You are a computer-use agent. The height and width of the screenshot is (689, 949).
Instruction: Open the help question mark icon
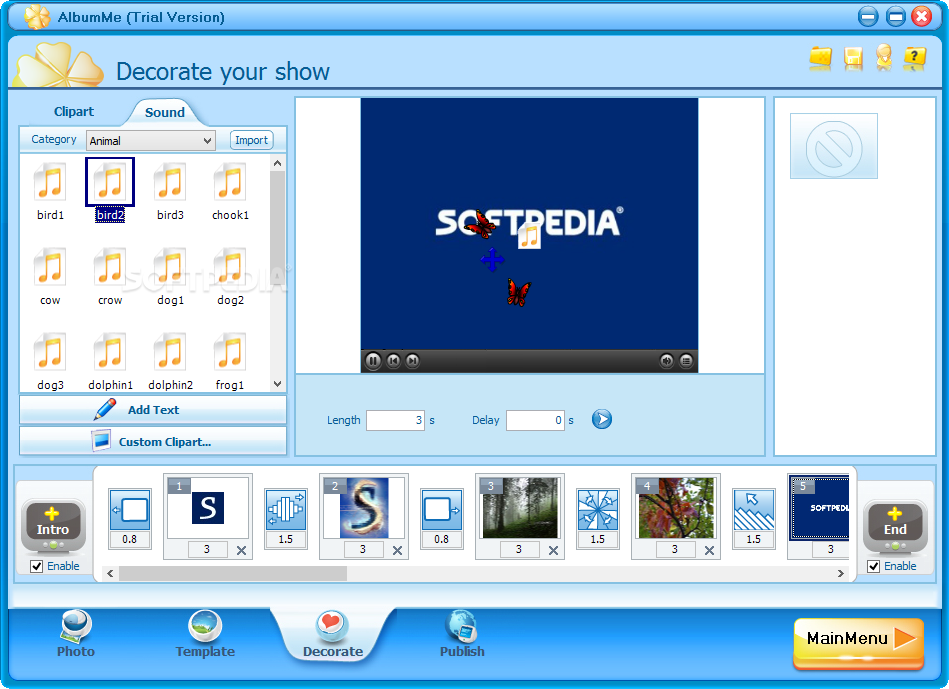pyautogui.click(x=915, y=58)
